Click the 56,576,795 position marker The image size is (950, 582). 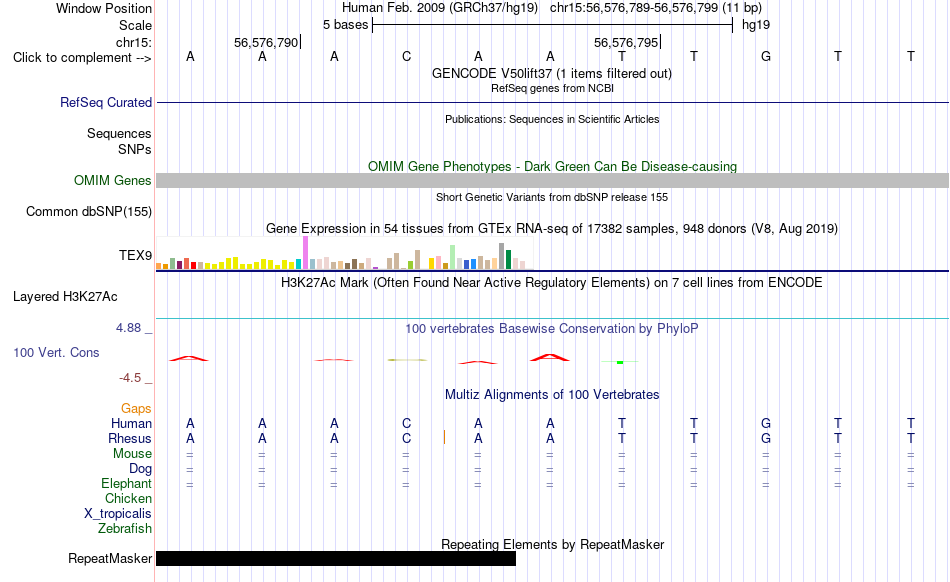coord(626,42)
